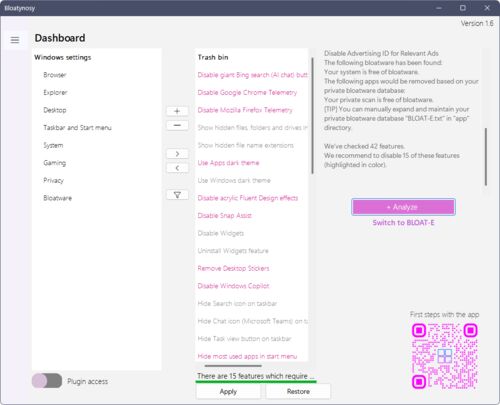500x405 pixels.
Task: Click the Restore button
Action: point(298,391)
